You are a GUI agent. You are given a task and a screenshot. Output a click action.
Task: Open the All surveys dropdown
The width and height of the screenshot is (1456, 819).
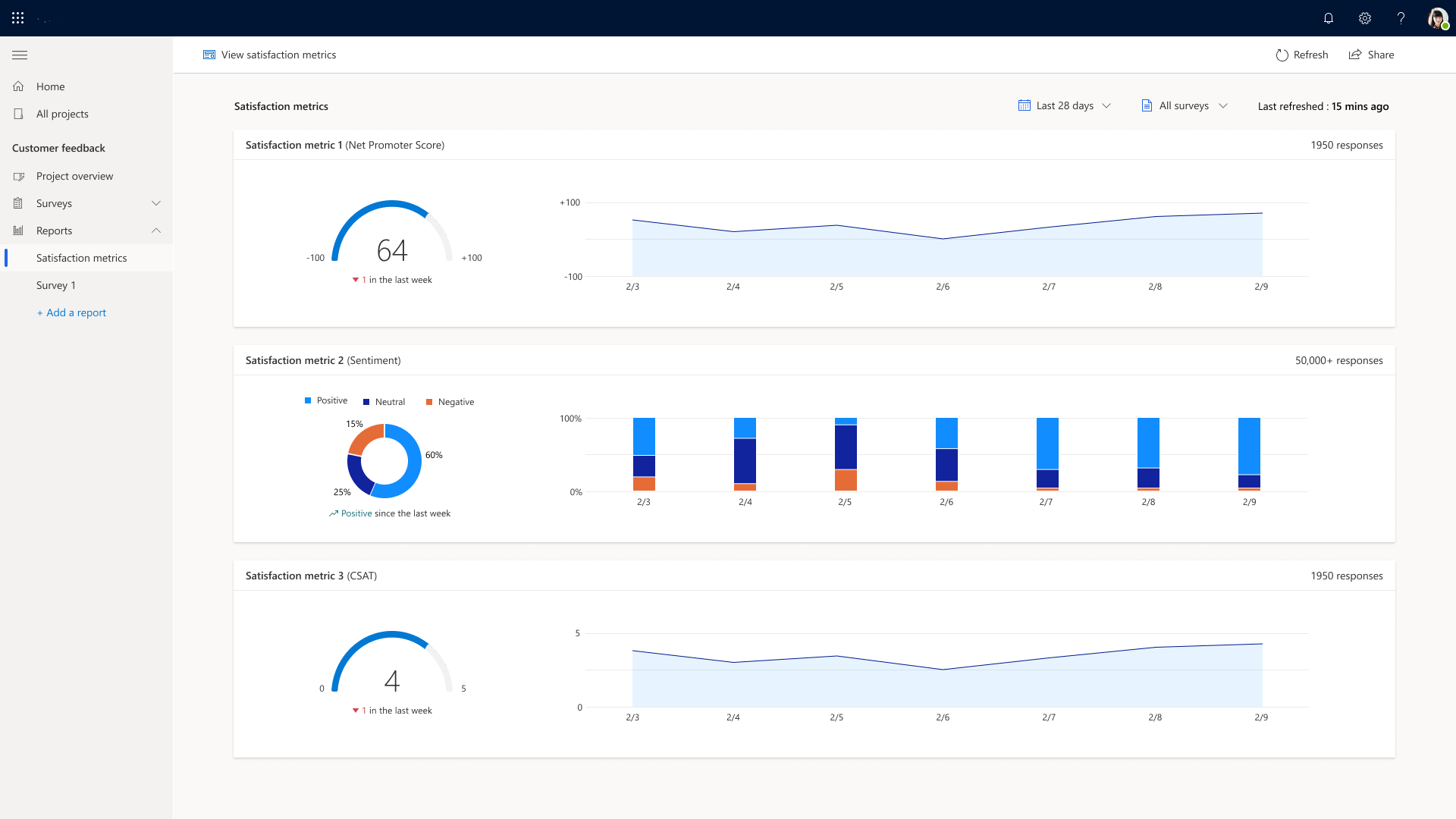pos(1185,106)
